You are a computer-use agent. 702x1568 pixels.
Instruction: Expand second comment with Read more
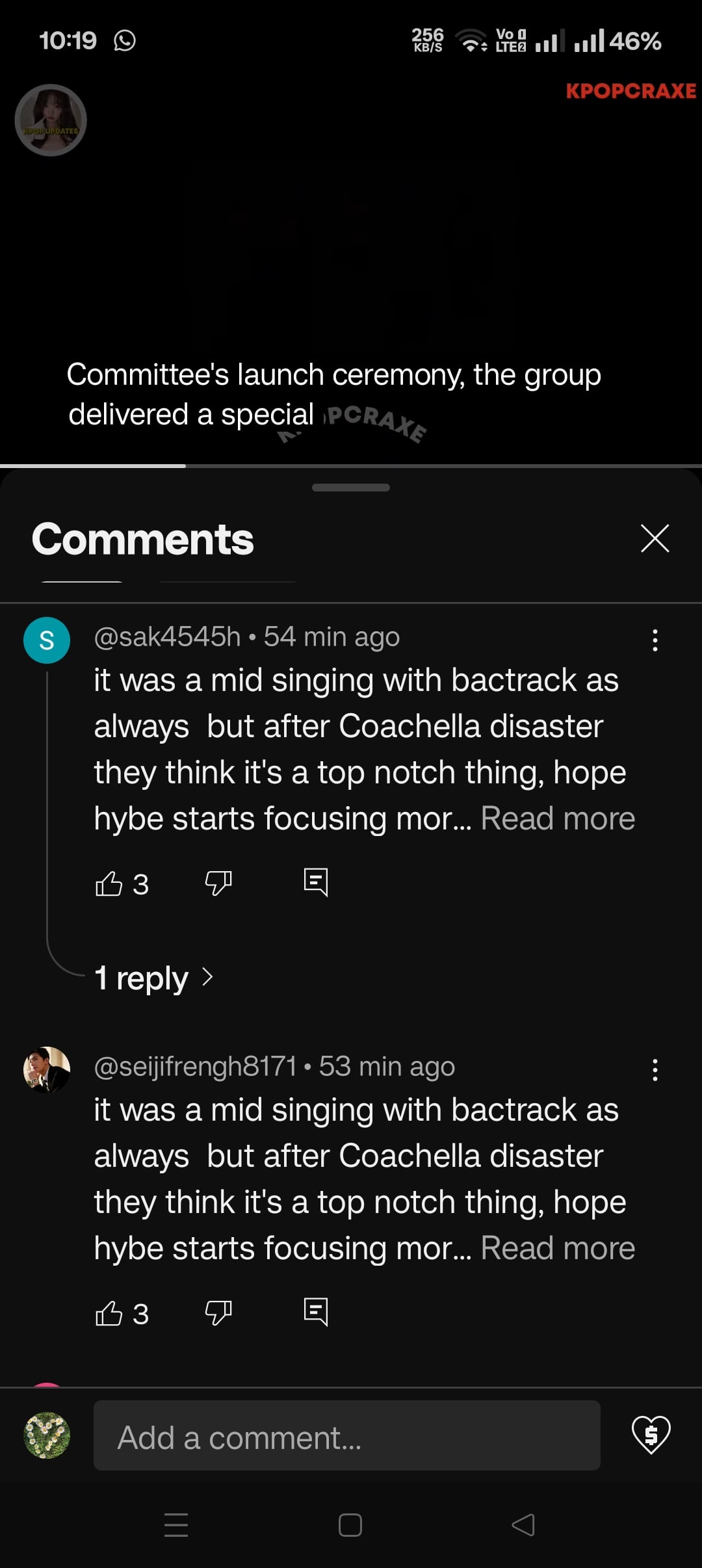coord(558,1248)
